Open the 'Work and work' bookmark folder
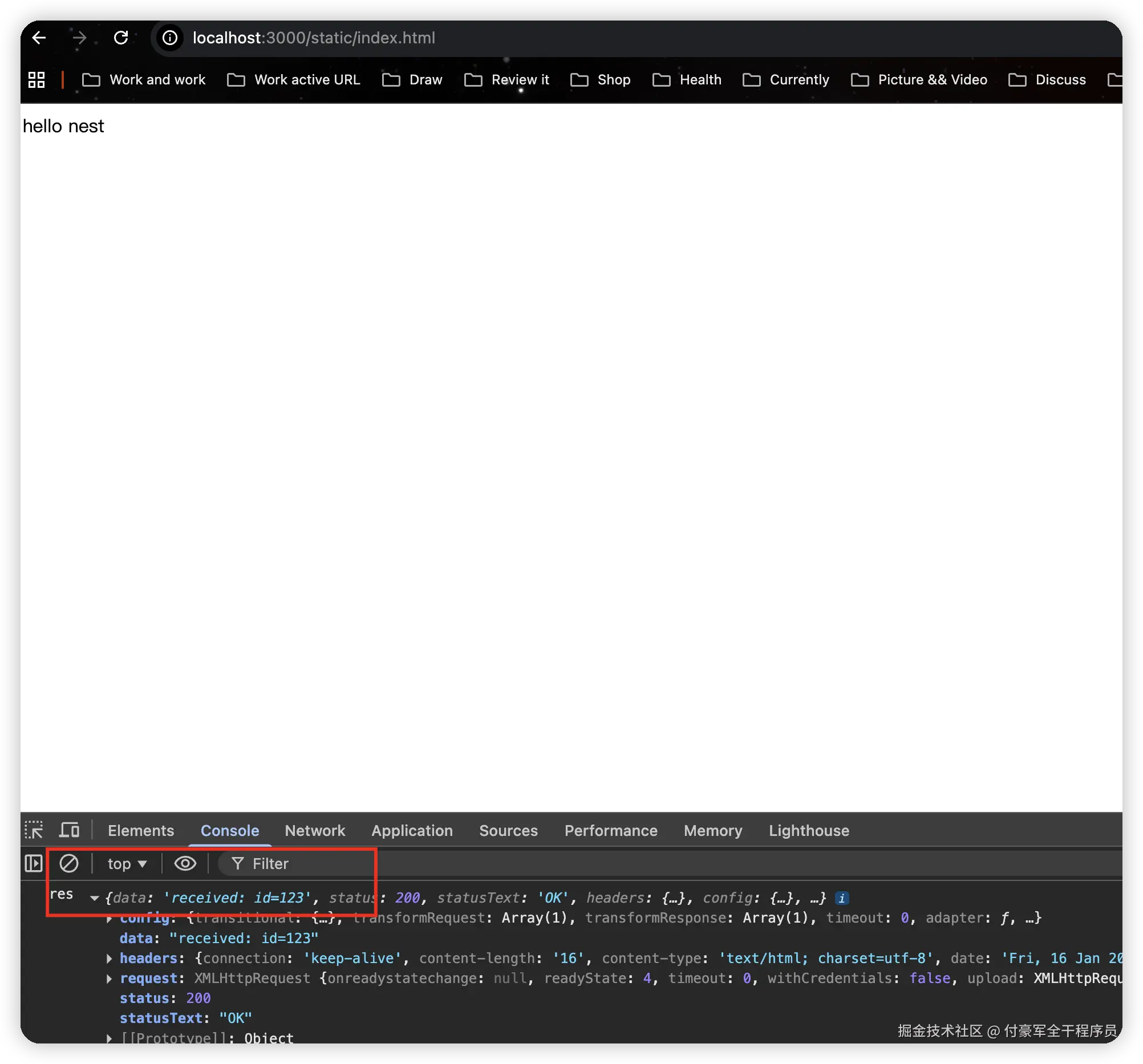This screenshot has width=1143, height=1064. click(144, 80)
